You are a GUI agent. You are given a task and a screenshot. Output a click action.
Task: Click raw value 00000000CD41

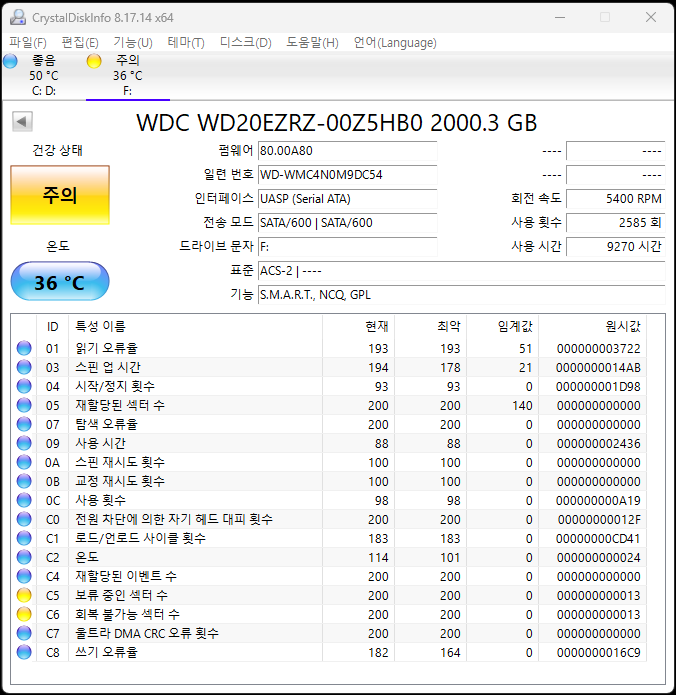pyautogui.click(x=598, y=539)
